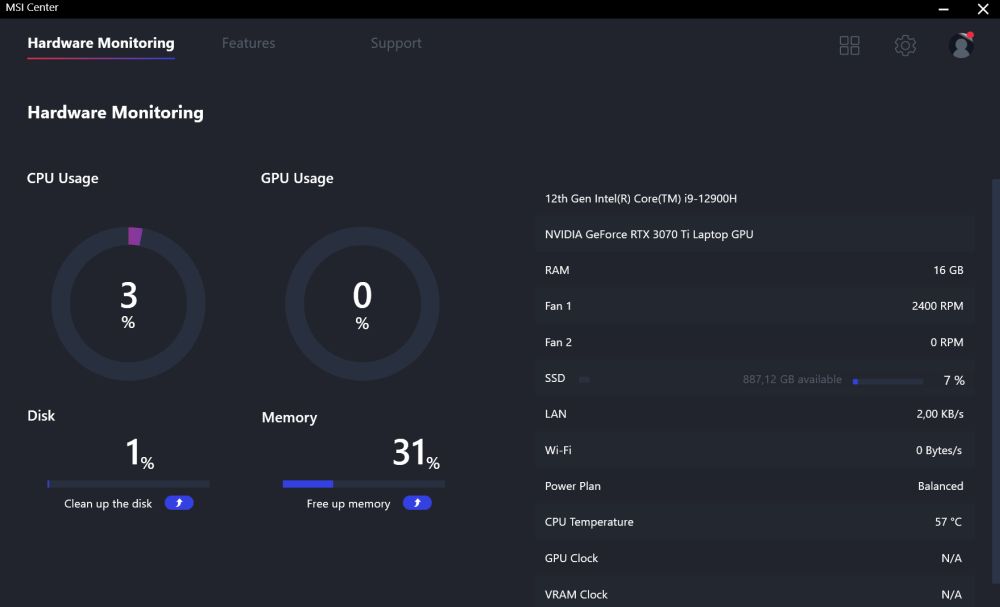Image resolution: width=1000 pixels, height=607 pixels.
Task: Click the Memory usage progress bar
Action: coord(364,484)
